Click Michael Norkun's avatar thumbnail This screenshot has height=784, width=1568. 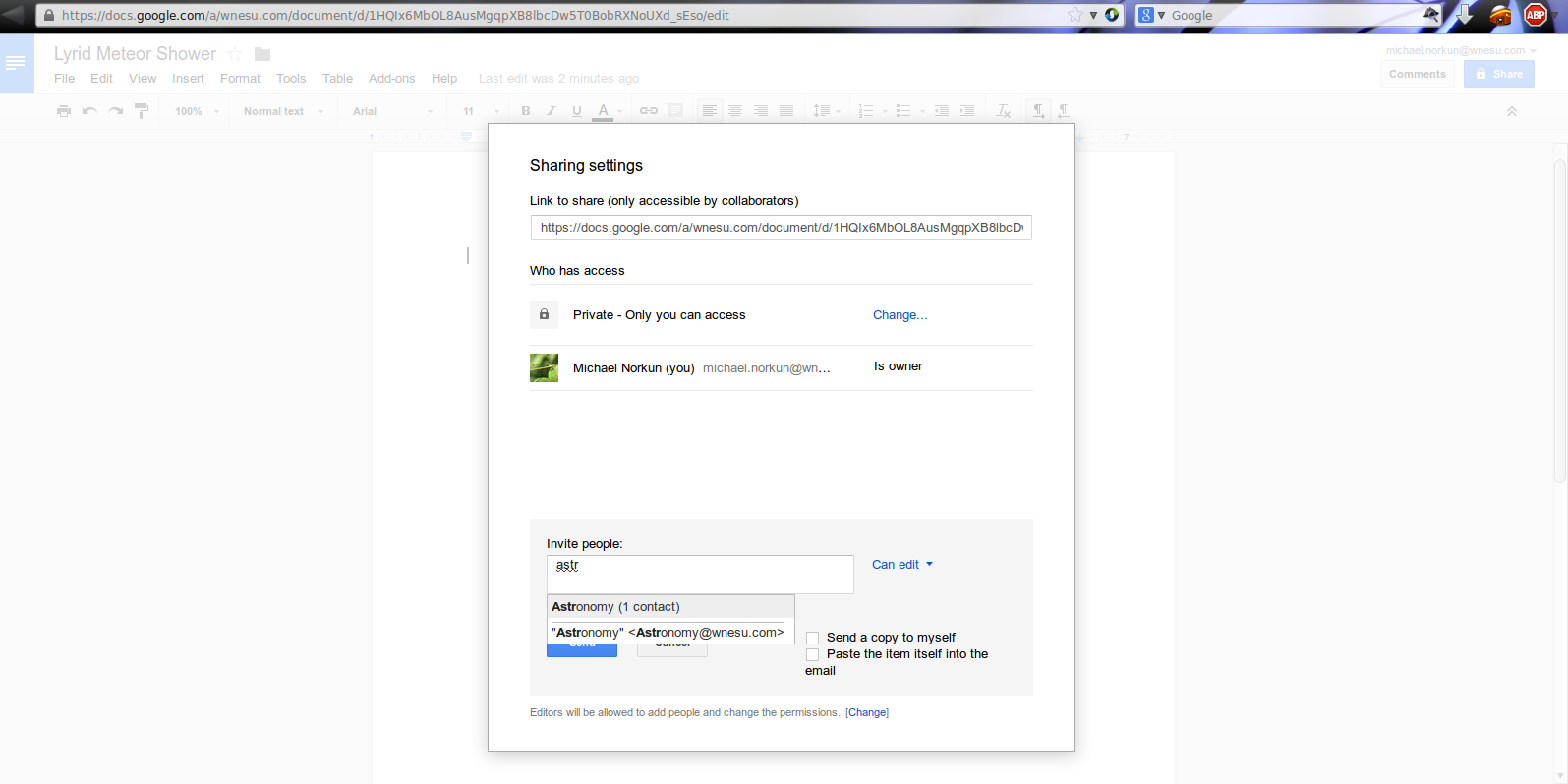(544, 367)
